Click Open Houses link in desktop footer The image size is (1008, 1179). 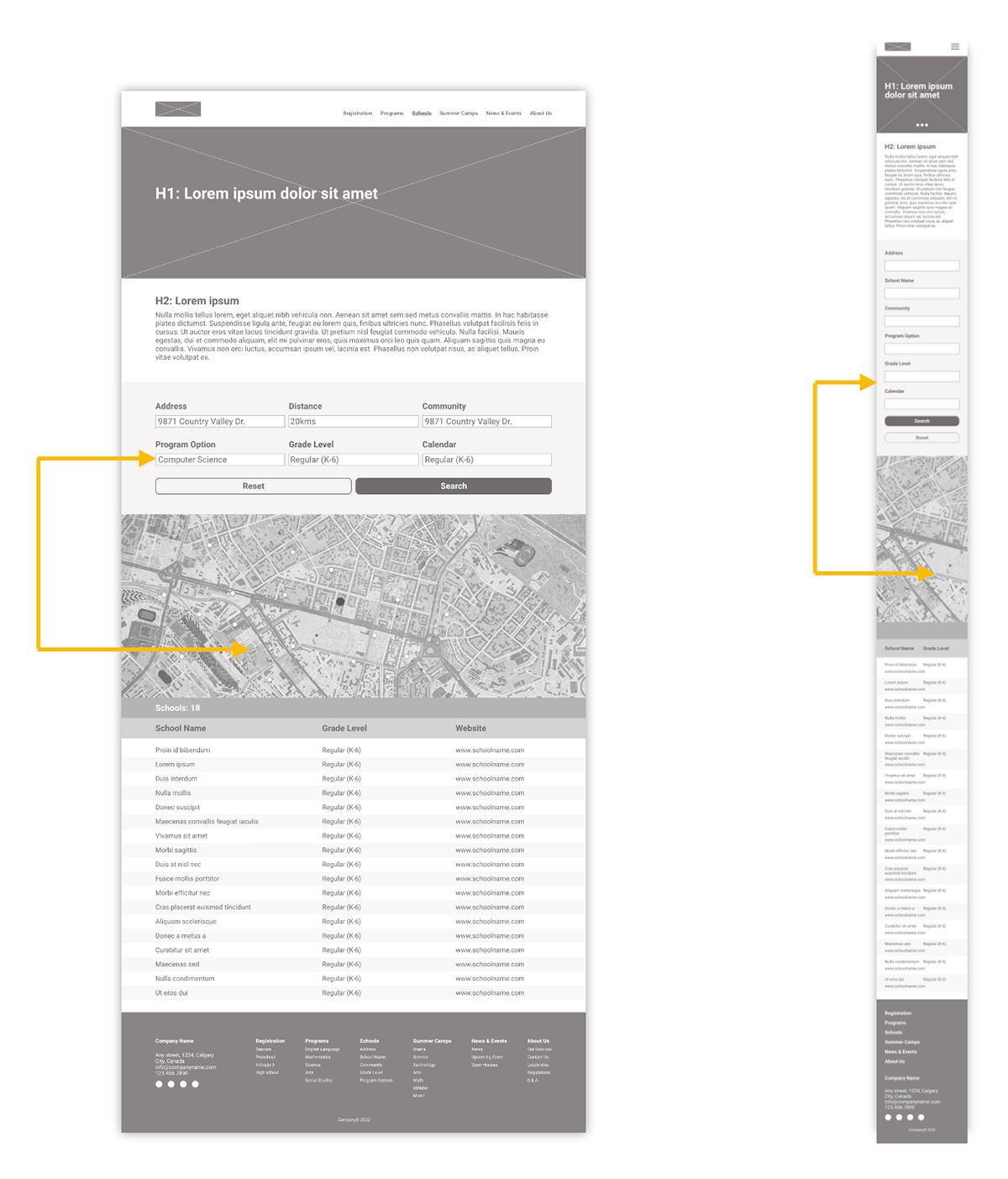pyautogui.click(x=485, y=1065)
